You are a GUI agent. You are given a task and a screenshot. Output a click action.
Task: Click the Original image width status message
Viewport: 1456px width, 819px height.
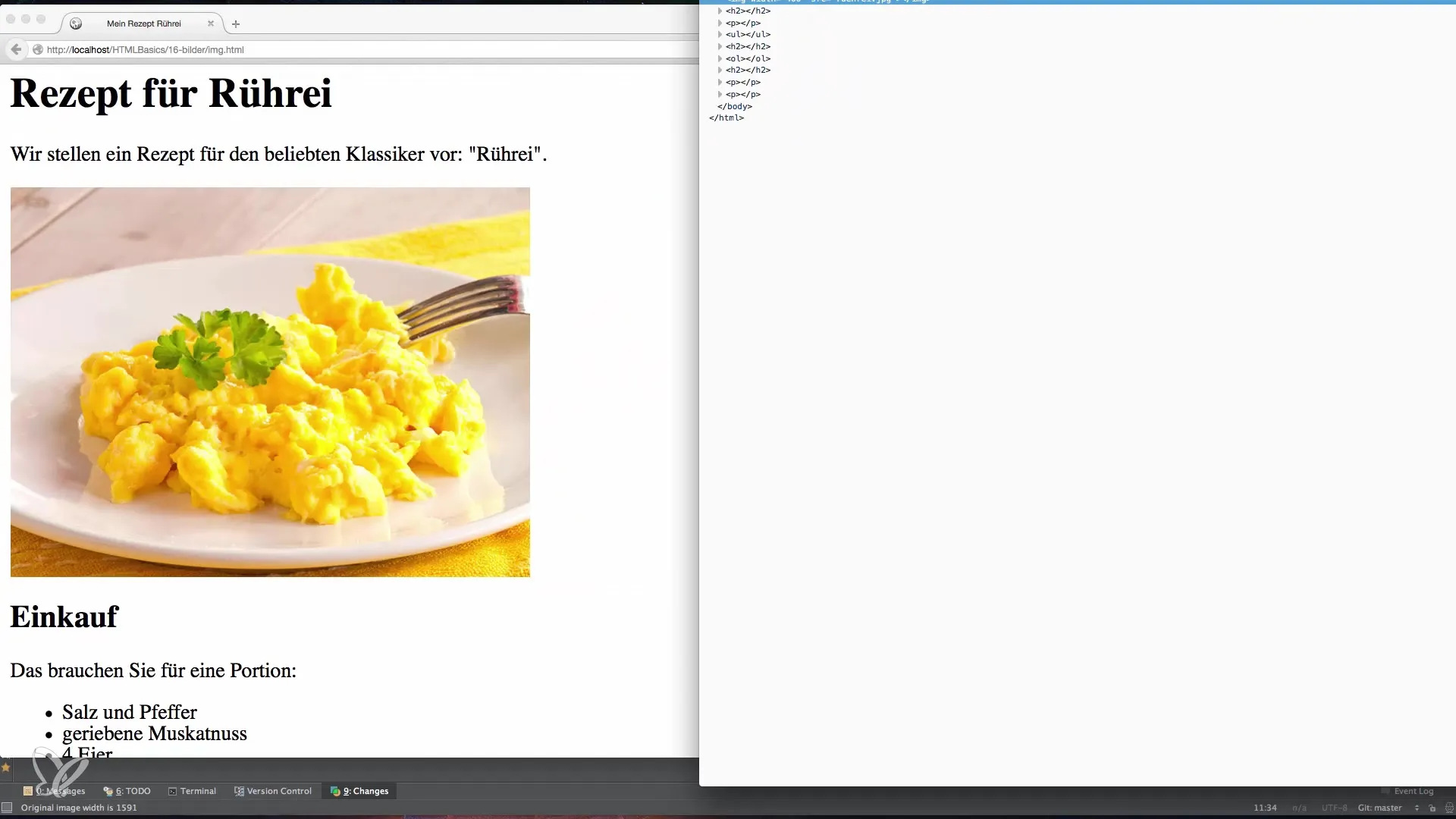pos(79,808)
